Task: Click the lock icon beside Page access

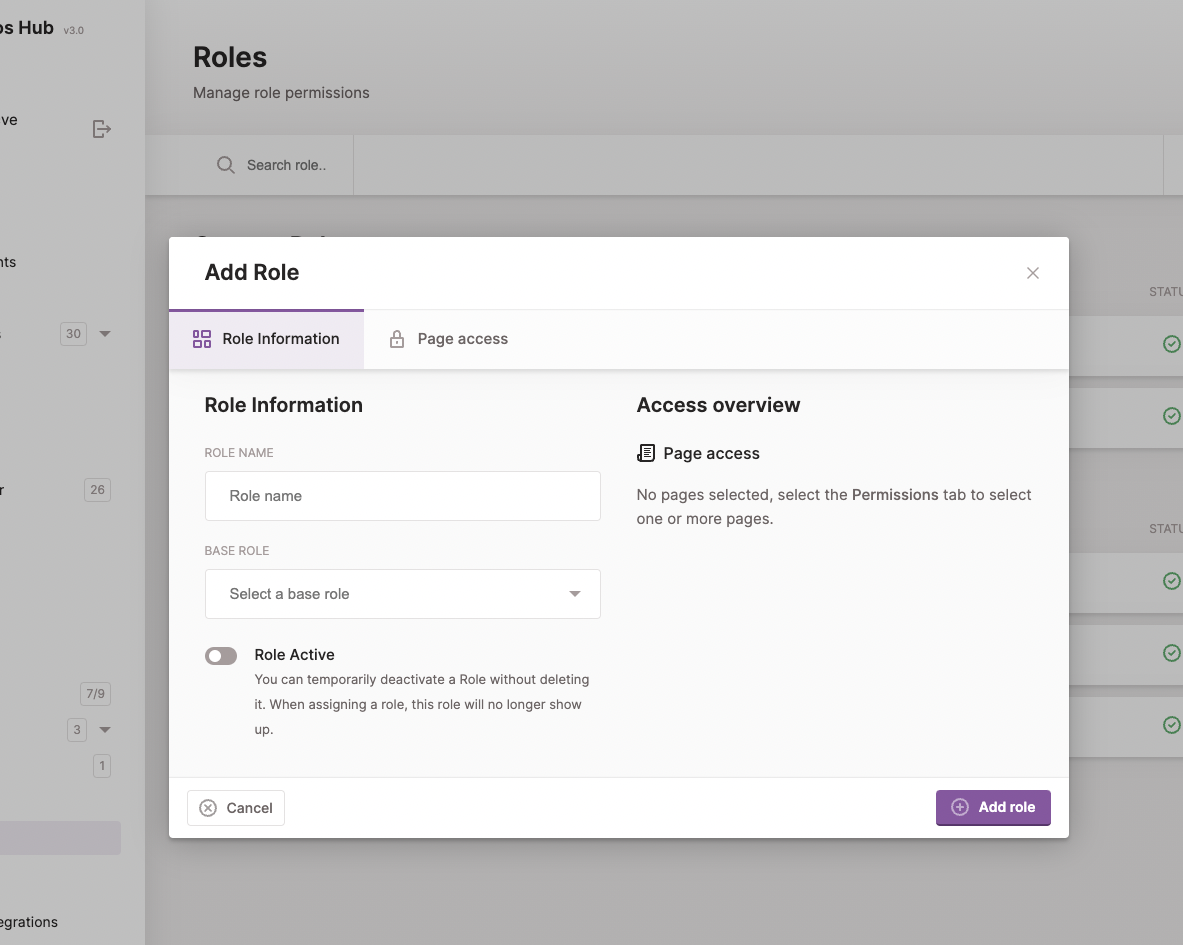Action: pos(397,339)
